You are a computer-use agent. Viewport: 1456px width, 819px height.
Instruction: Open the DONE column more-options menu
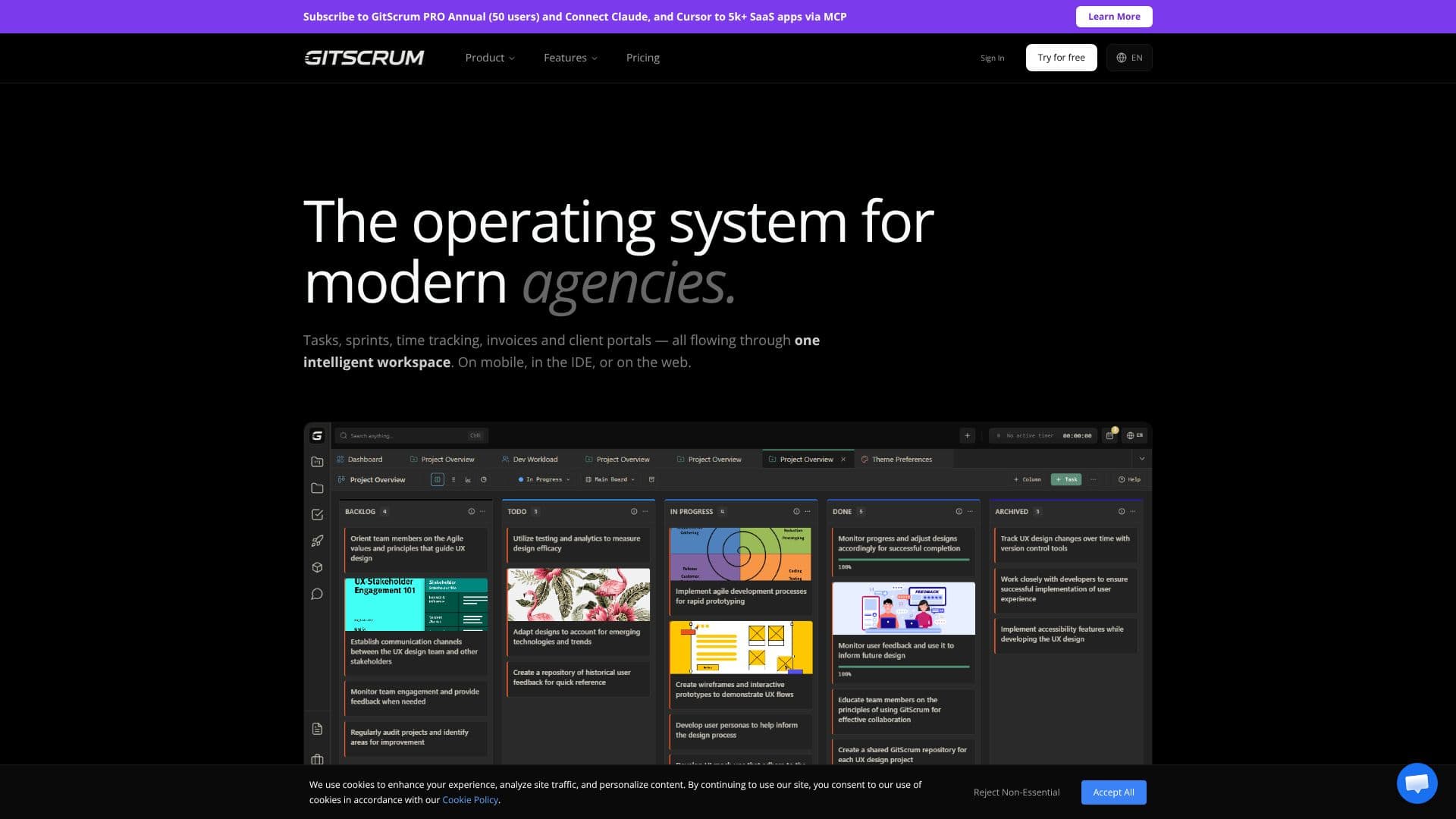[970, 511]
